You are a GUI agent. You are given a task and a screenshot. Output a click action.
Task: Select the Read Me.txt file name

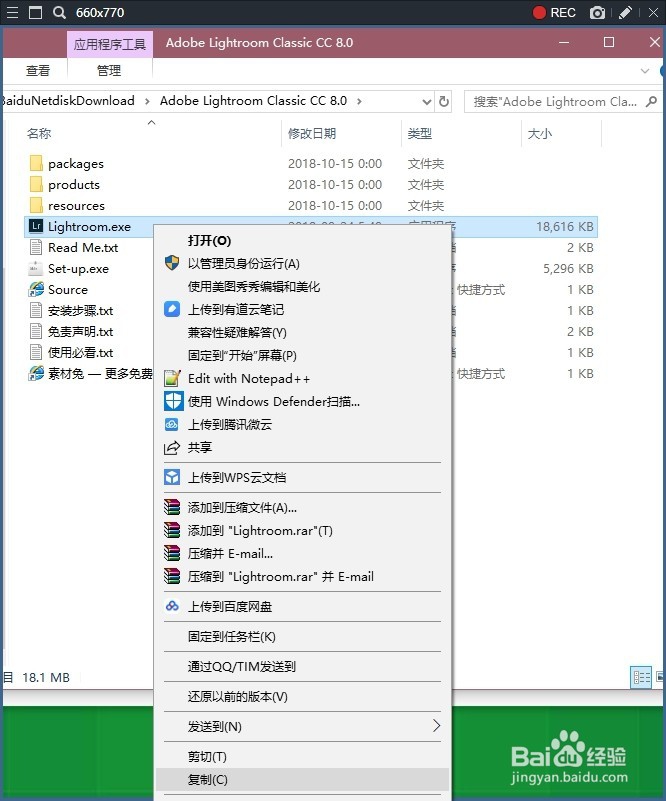coord(83,247)
